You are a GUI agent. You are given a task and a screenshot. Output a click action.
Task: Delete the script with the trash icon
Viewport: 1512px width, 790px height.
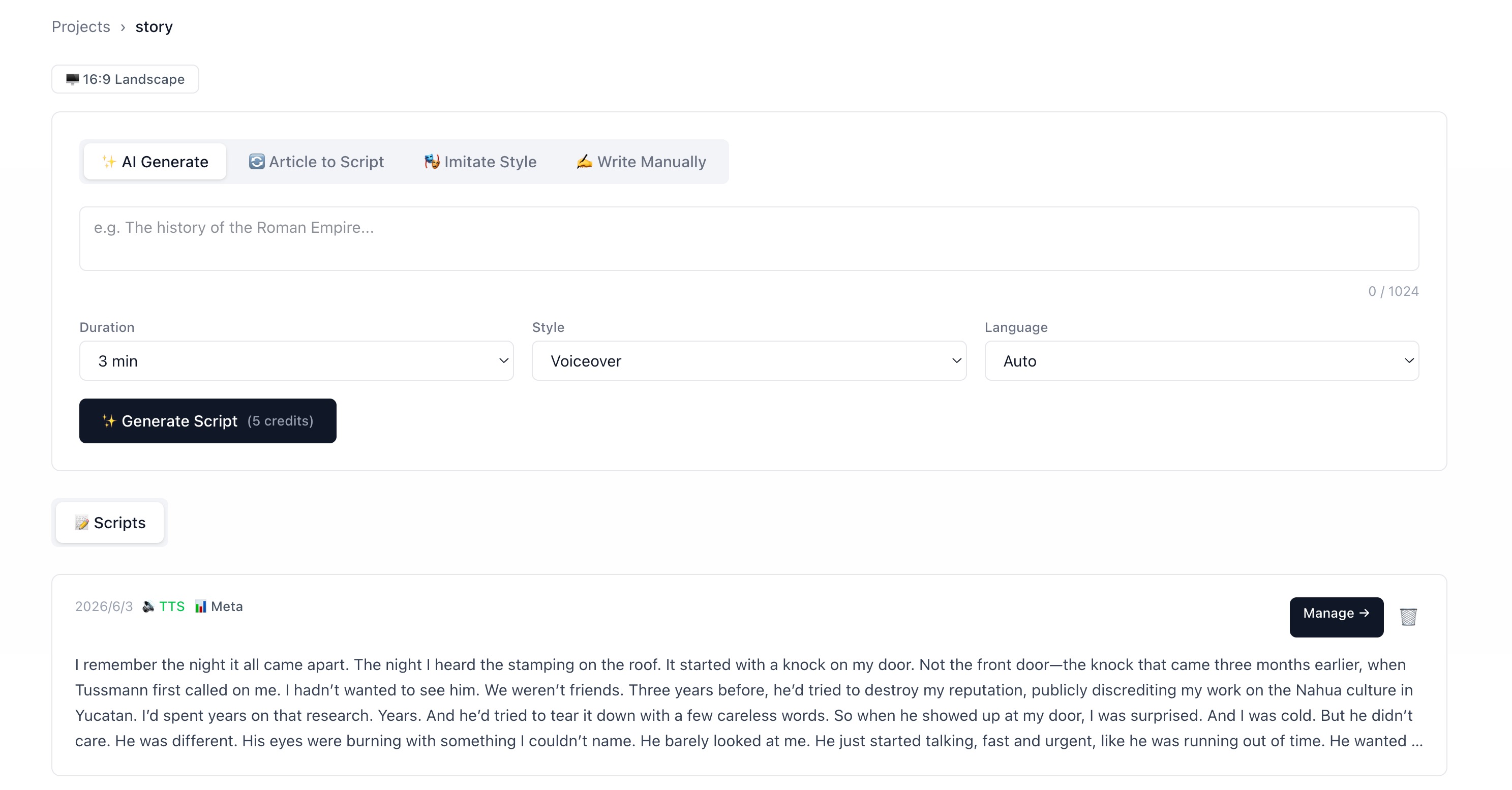1408,617
